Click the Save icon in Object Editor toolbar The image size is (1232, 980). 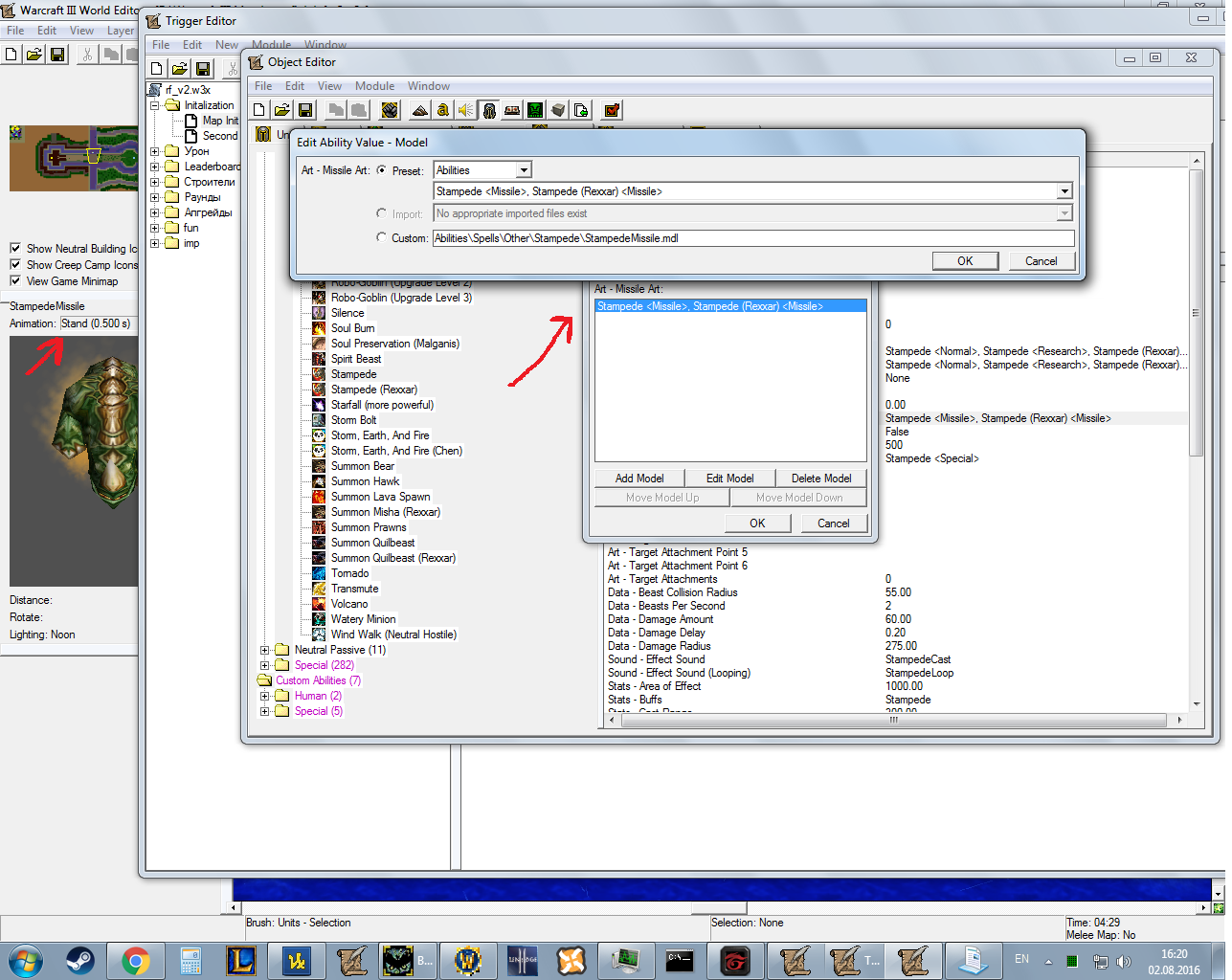point(305,110)
